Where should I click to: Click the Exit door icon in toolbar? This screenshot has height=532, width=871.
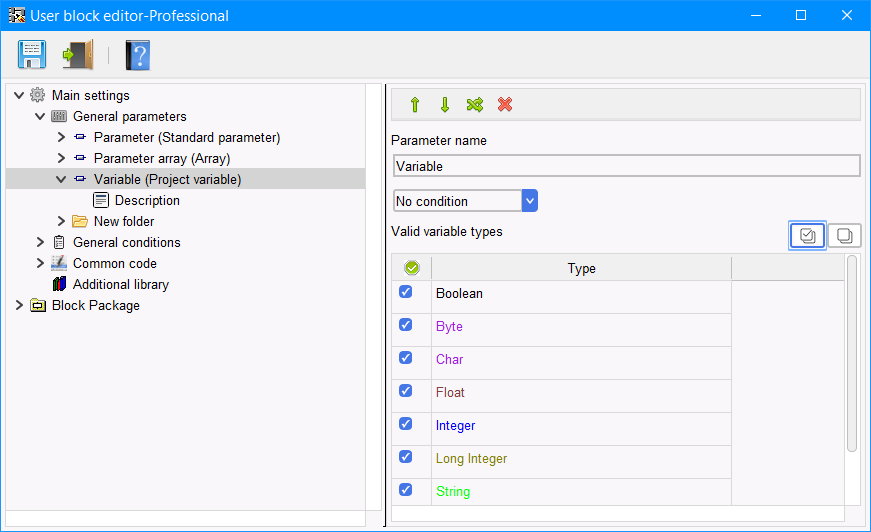(x=77, y=54)
